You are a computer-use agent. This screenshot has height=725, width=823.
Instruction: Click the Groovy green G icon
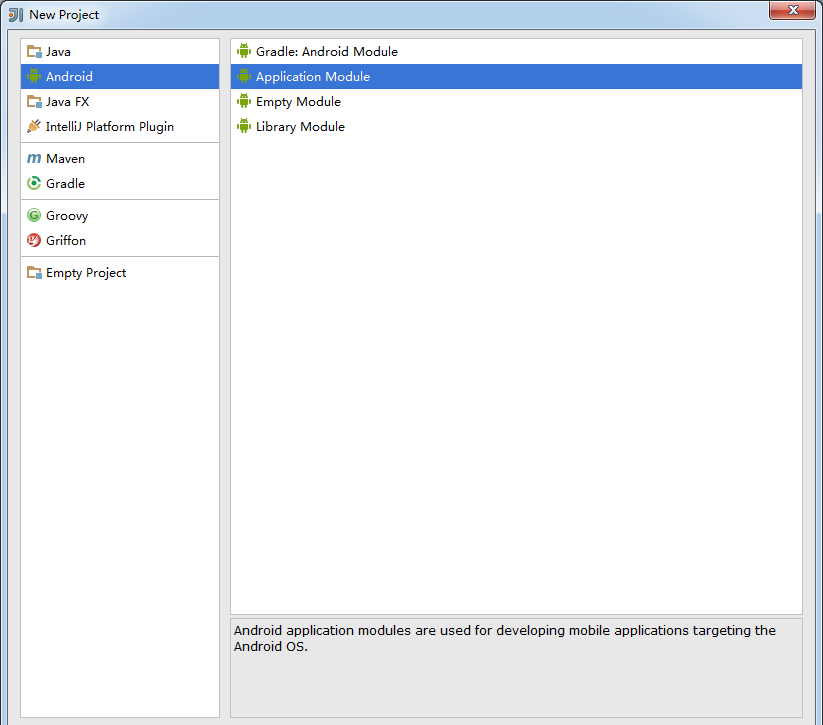[x=34, y=215]
